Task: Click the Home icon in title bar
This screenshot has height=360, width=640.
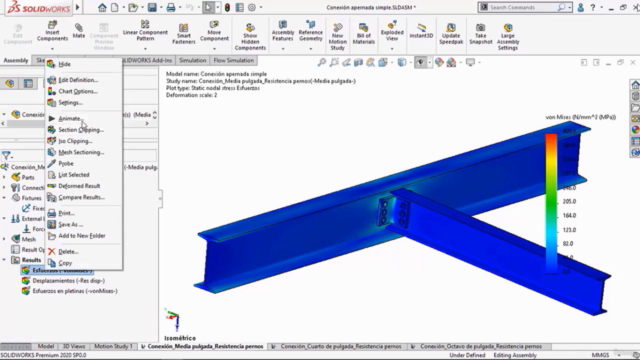Action: click(102, 7)
